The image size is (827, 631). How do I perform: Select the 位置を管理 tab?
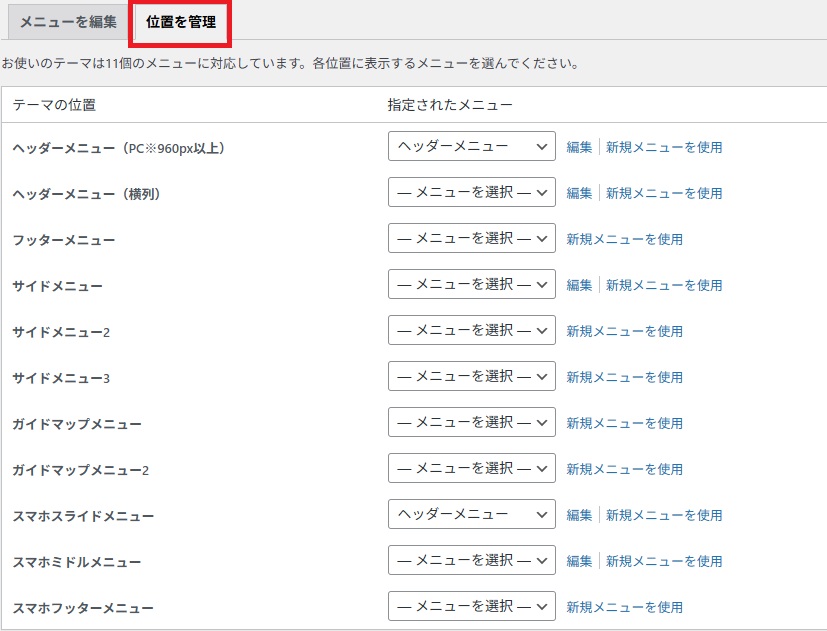180,22
